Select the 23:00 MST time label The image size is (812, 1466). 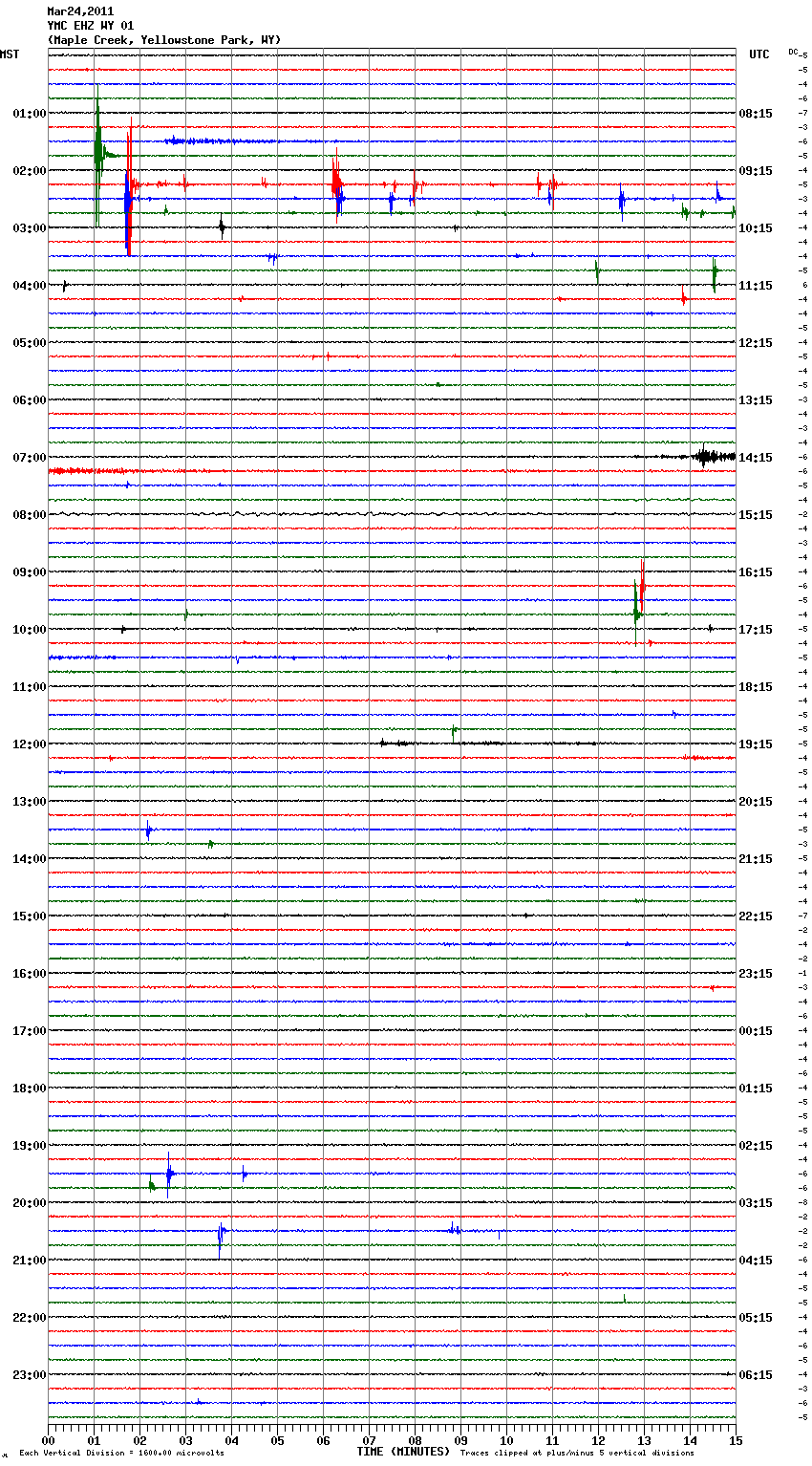30,1375
